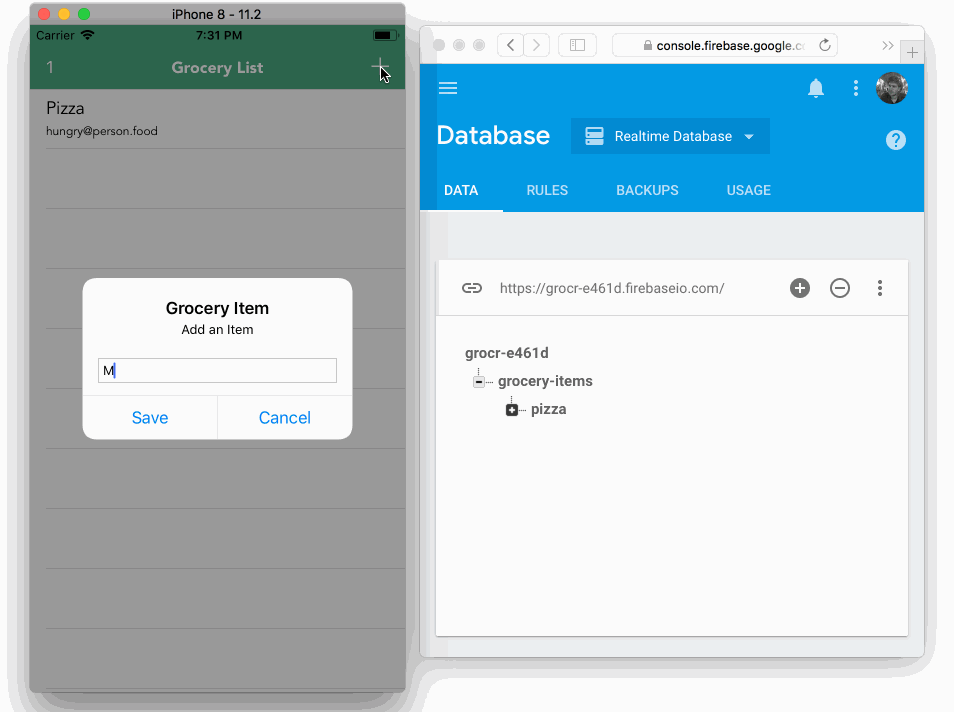954x712 pixels.
Task: Tap the online users count 1
Action: click(50, 67)
